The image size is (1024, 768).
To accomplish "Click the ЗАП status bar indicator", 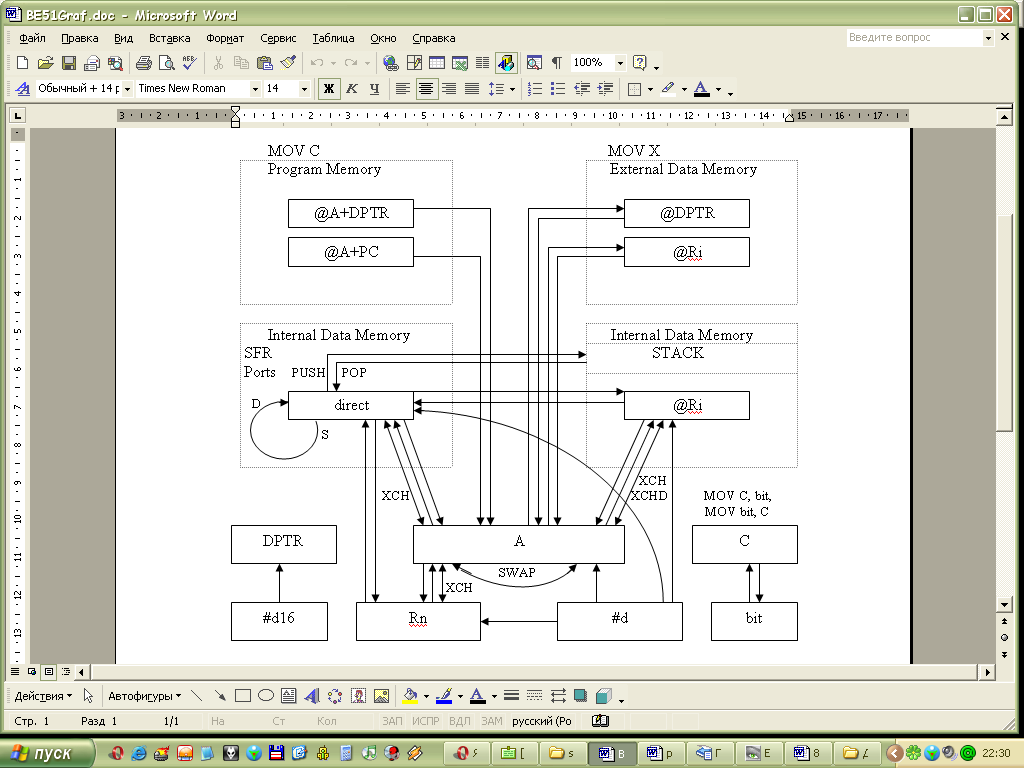I will click(x=392, y=720).
